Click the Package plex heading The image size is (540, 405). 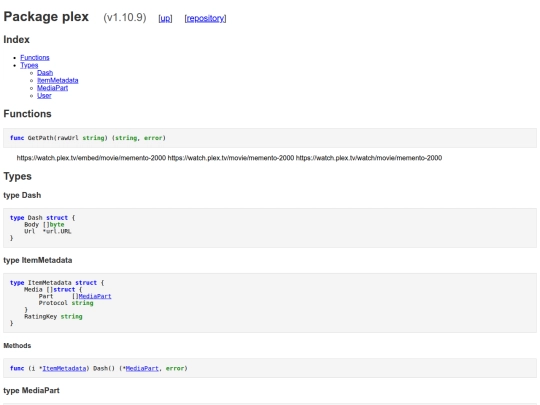tap(46, 17)
